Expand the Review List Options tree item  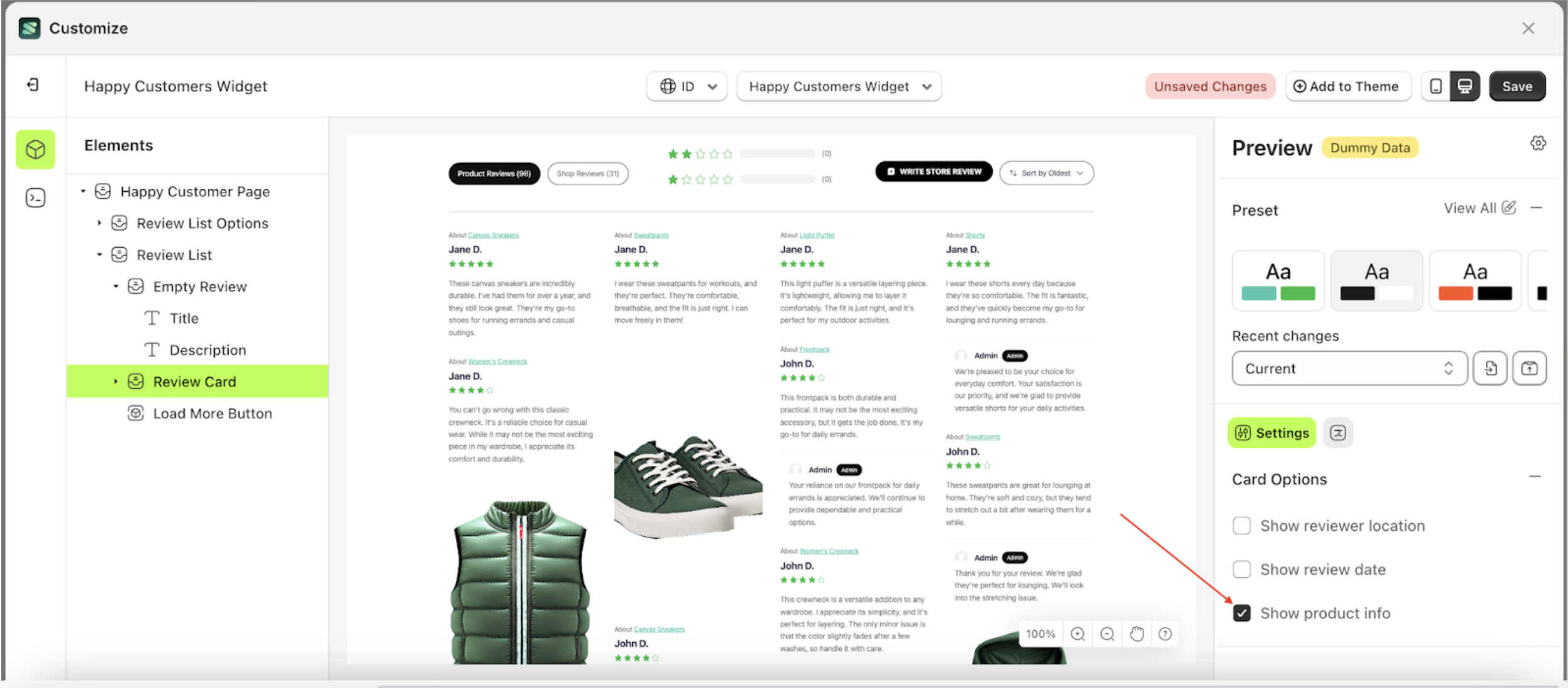click(100, 223)
